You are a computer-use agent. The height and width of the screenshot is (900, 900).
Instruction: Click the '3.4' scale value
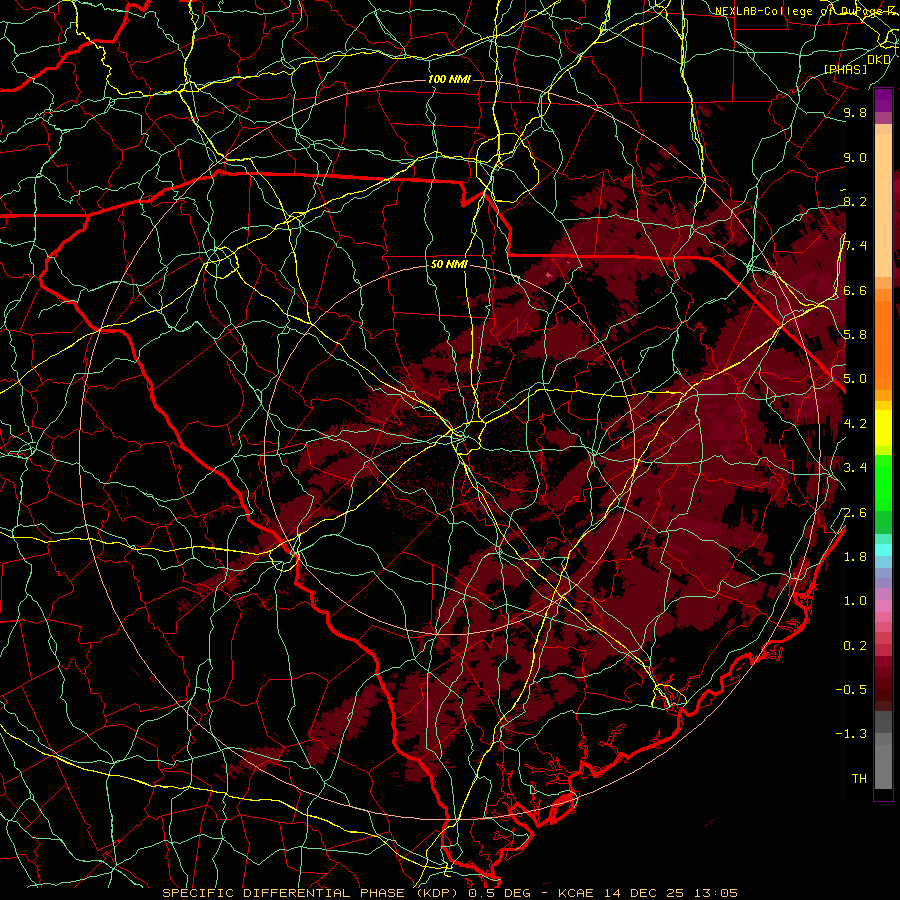pos(855,467)
